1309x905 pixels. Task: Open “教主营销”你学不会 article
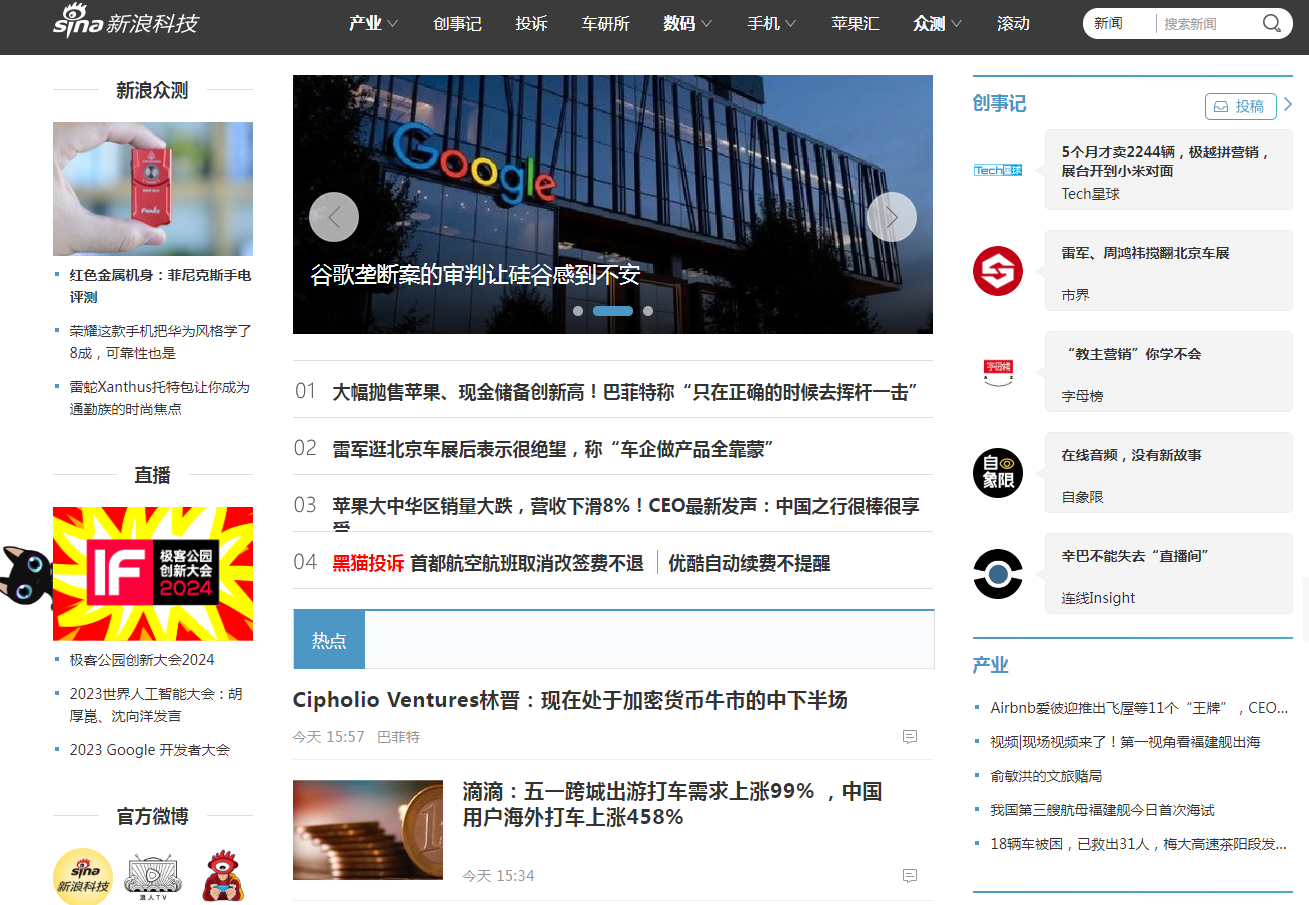click(1131, 354)
